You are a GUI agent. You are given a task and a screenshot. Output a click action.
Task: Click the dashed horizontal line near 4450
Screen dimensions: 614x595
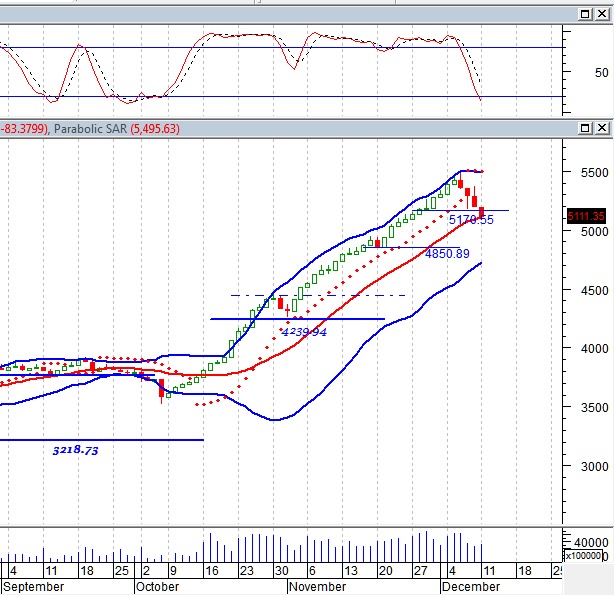[x=320, y=295]
